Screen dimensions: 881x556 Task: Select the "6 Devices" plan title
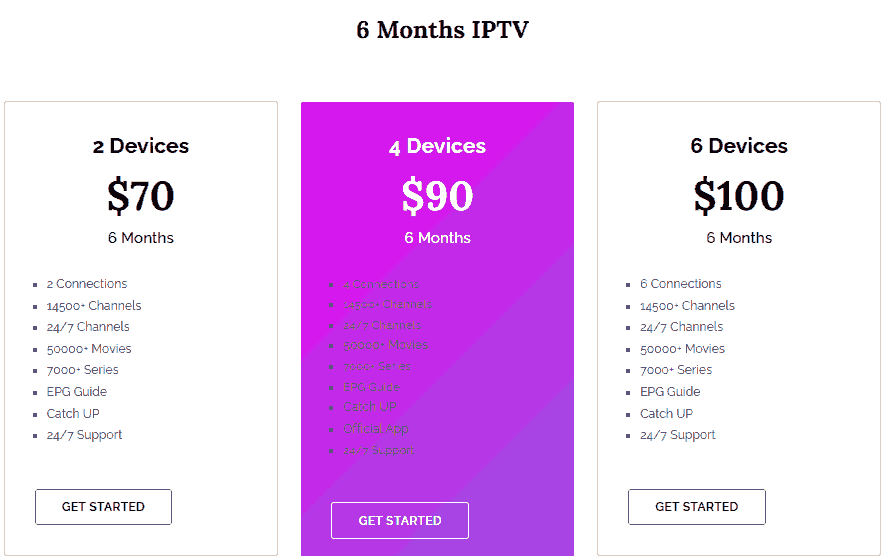(x=739, y=146)
